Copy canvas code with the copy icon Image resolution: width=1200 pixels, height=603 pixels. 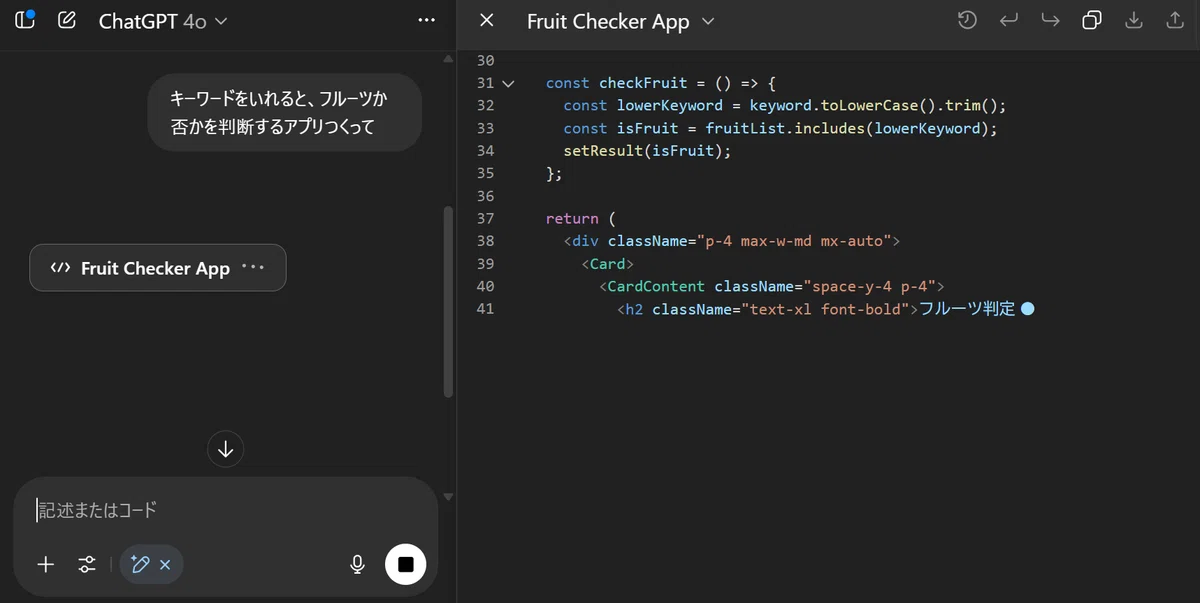click(x=1092, y=20)
